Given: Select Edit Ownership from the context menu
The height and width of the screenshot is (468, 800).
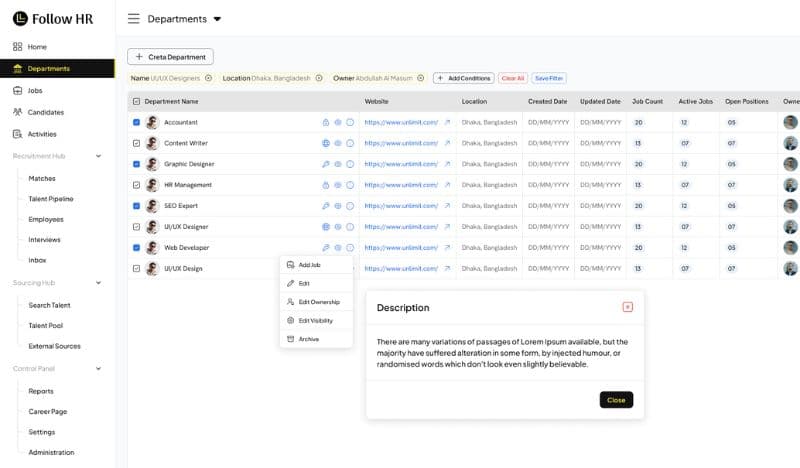Looking at the screenshot, I should pos(318,302).
